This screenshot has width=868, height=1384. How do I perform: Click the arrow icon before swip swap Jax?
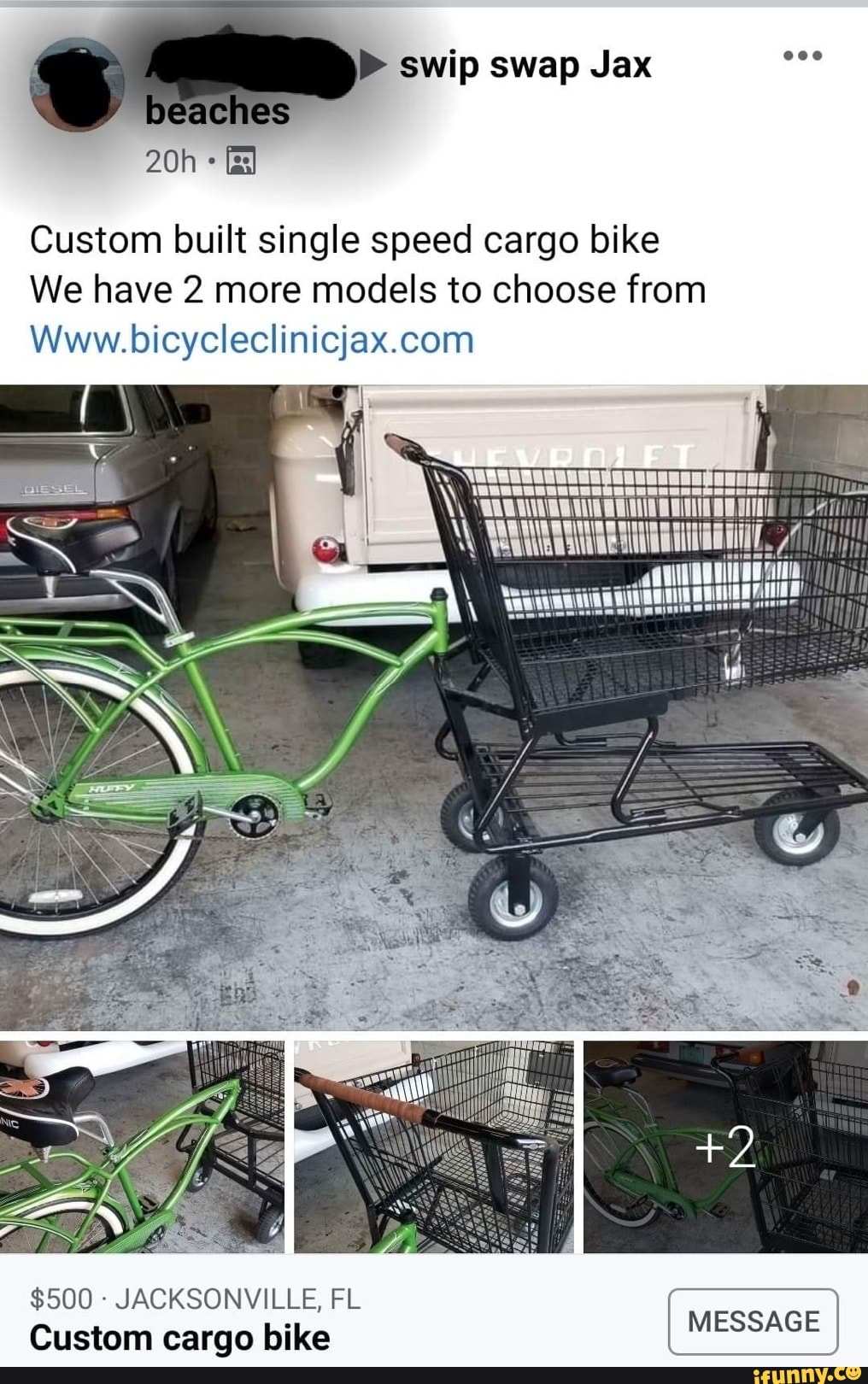tap(372, 65)
